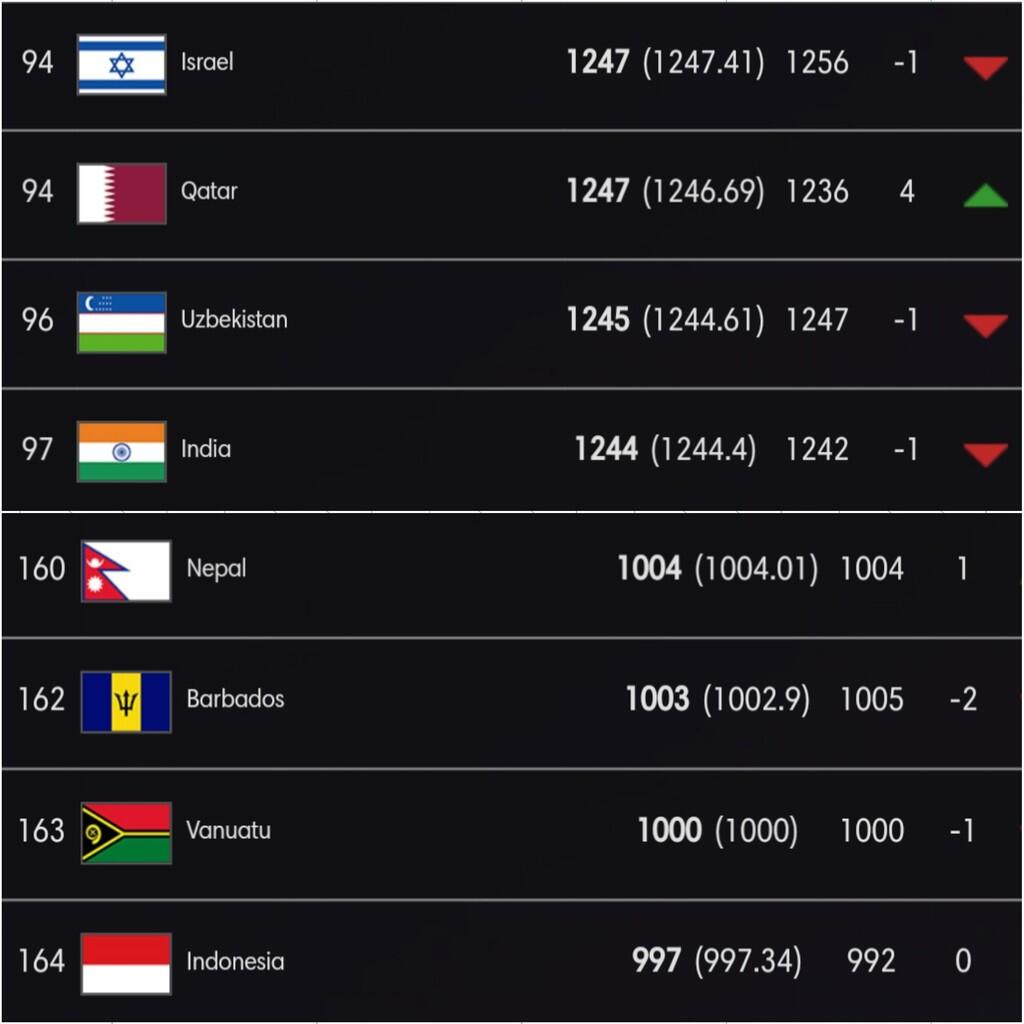The height and width of the screenshot is (1024, 1024).
Task: Click the Qatar flag icon
Action: [x=121, y=193]
